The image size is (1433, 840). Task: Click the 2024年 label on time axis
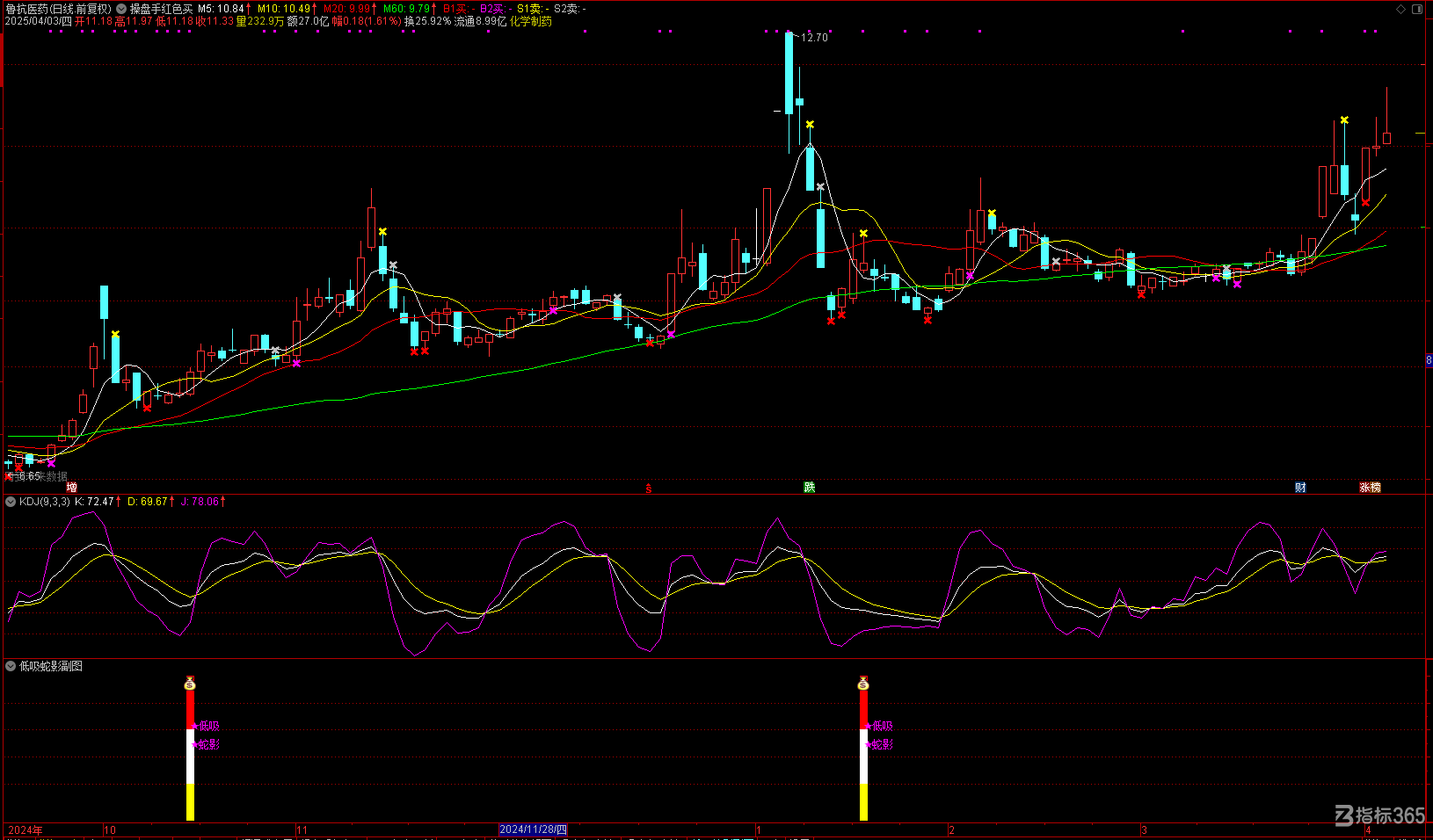[x=25, y=829]
